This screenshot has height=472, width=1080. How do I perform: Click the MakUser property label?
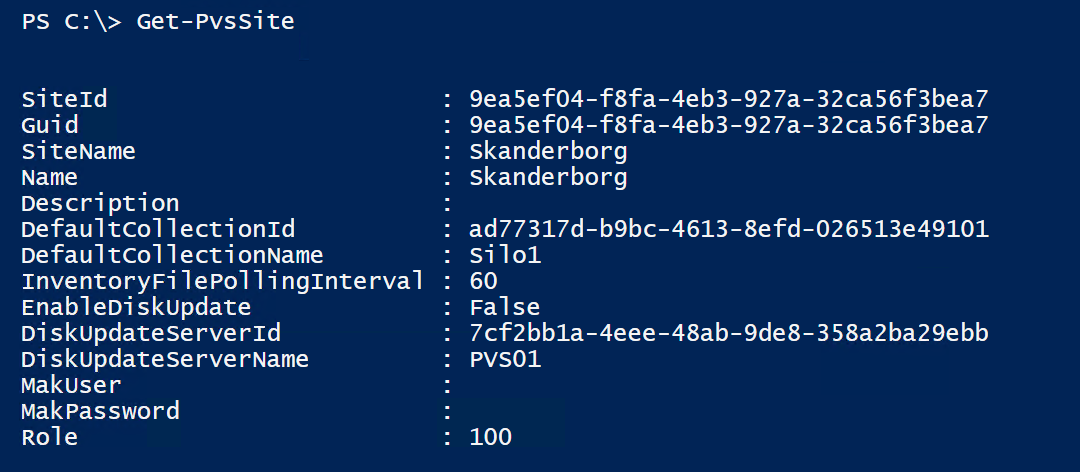(x=72, y=385)
